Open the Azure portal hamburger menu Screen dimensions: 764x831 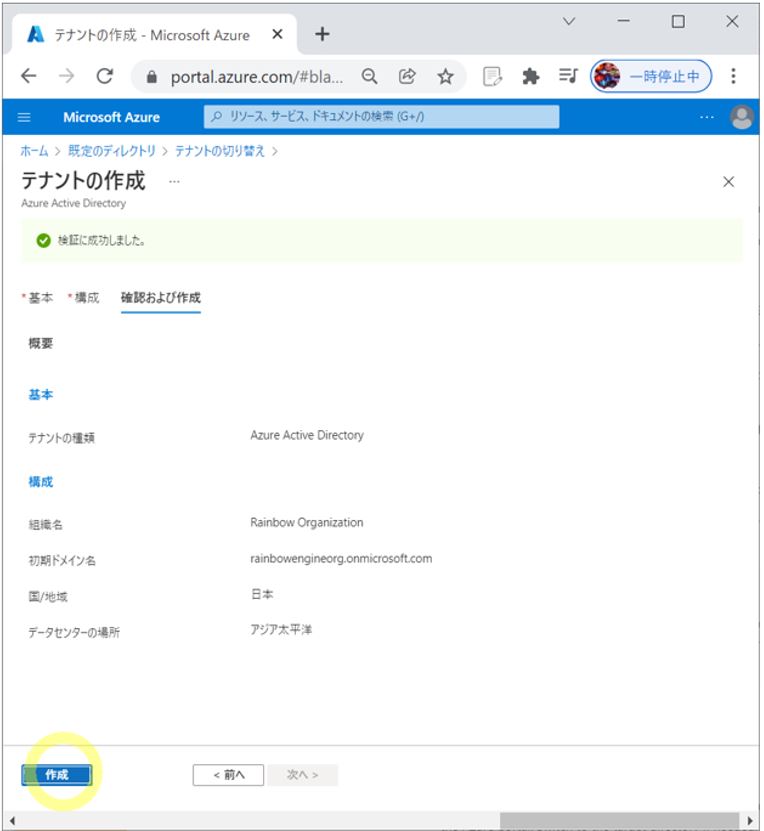click(x=24, y=117)
